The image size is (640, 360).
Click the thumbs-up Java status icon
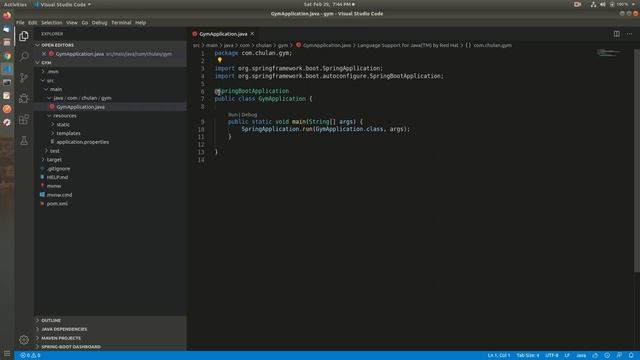tap(595, 356)
